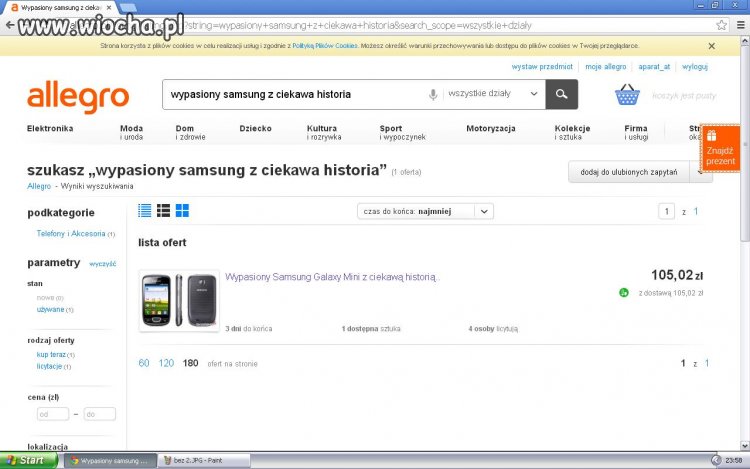The width and height of the screenshot is (750, 469).
Task: Click the microphone voice search icon
Action: [x=432, y=94]
